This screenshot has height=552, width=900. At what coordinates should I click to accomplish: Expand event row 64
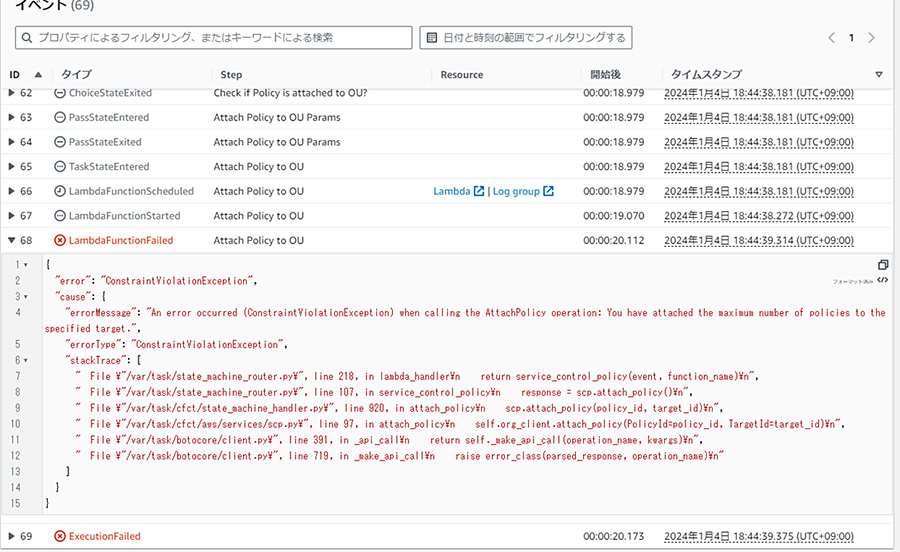coord(11,142)
